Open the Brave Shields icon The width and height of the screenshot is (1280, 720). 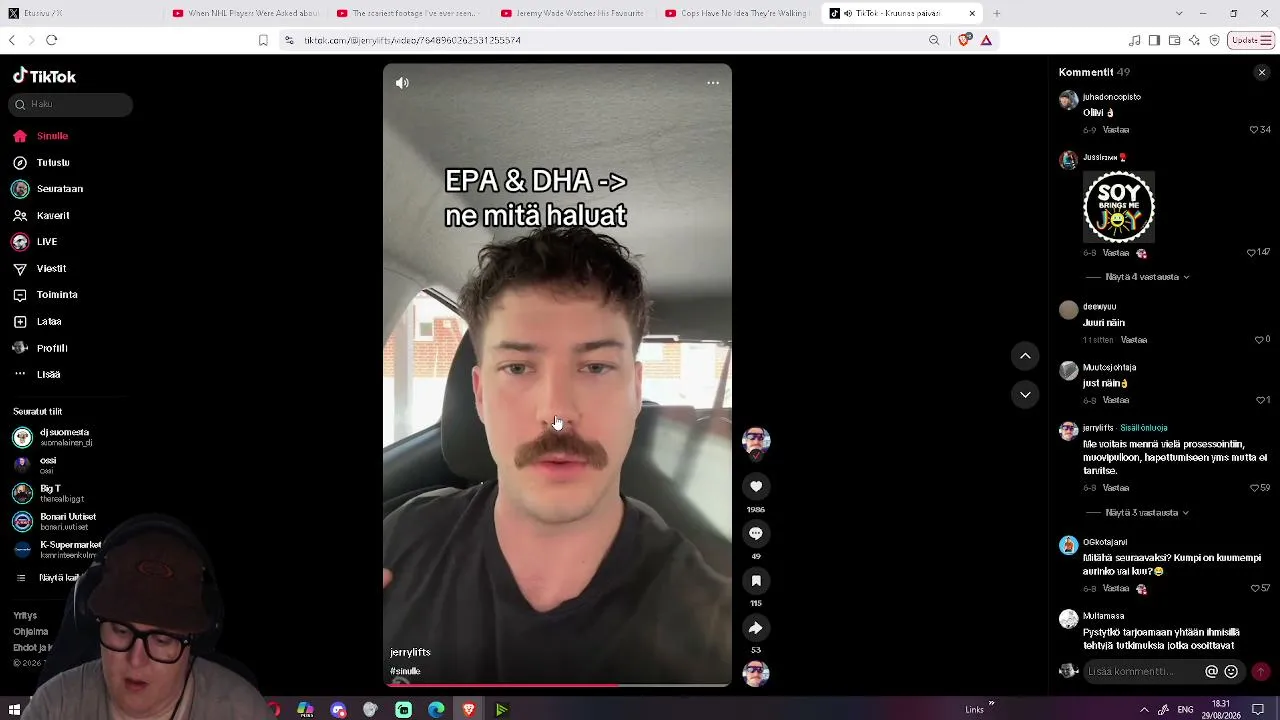964,40
